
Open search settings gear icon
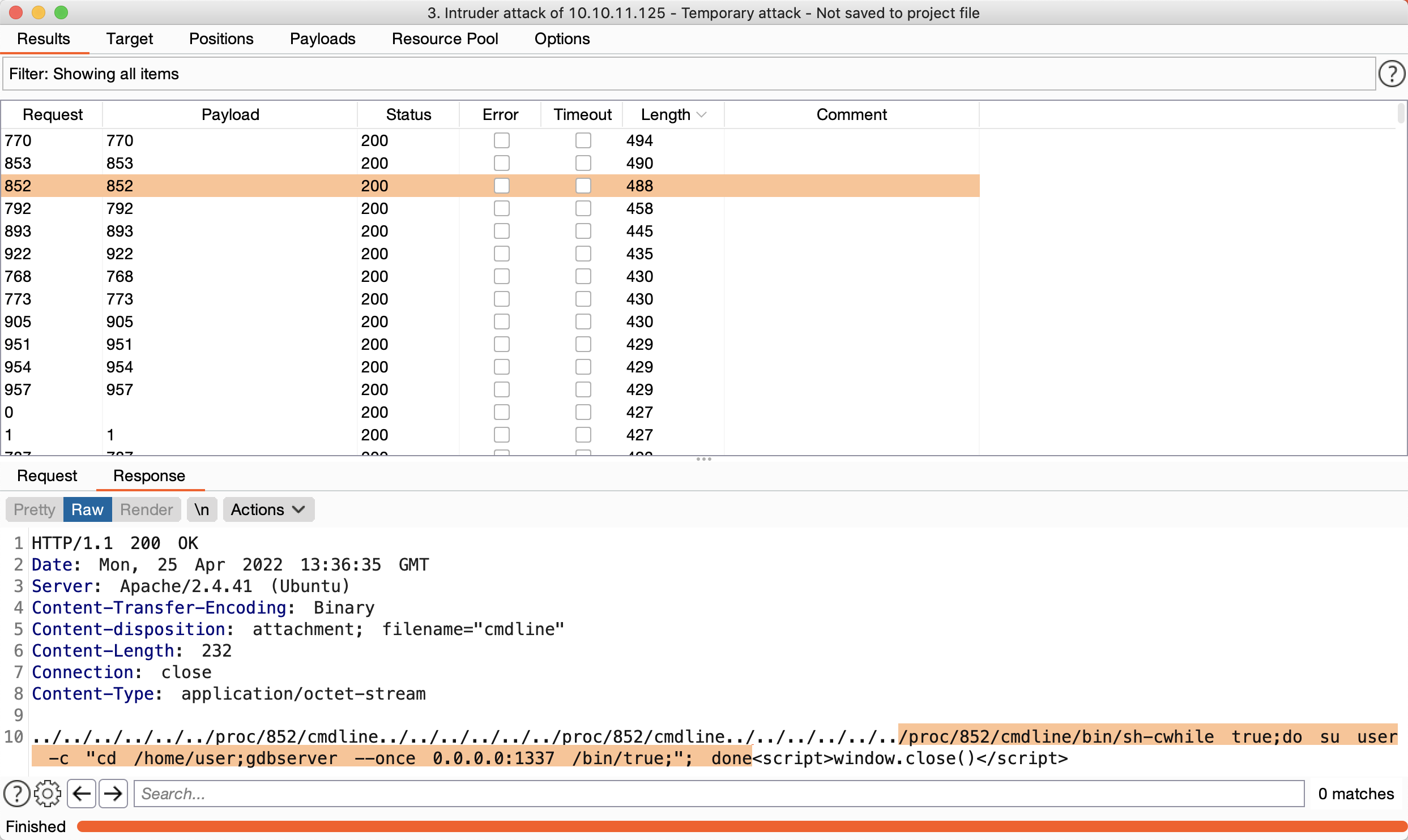pos(48,794)
